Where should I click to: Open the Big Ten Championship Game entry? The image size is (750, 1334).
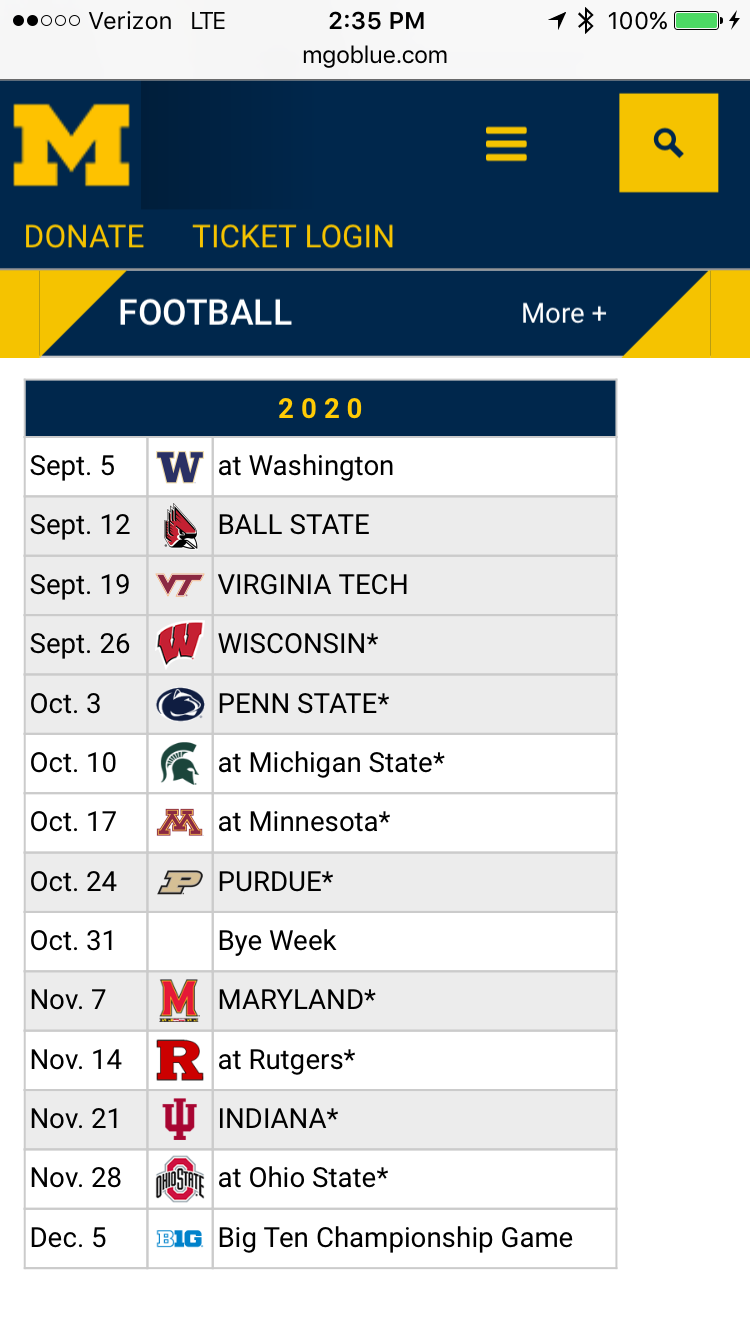point(395,1238)
